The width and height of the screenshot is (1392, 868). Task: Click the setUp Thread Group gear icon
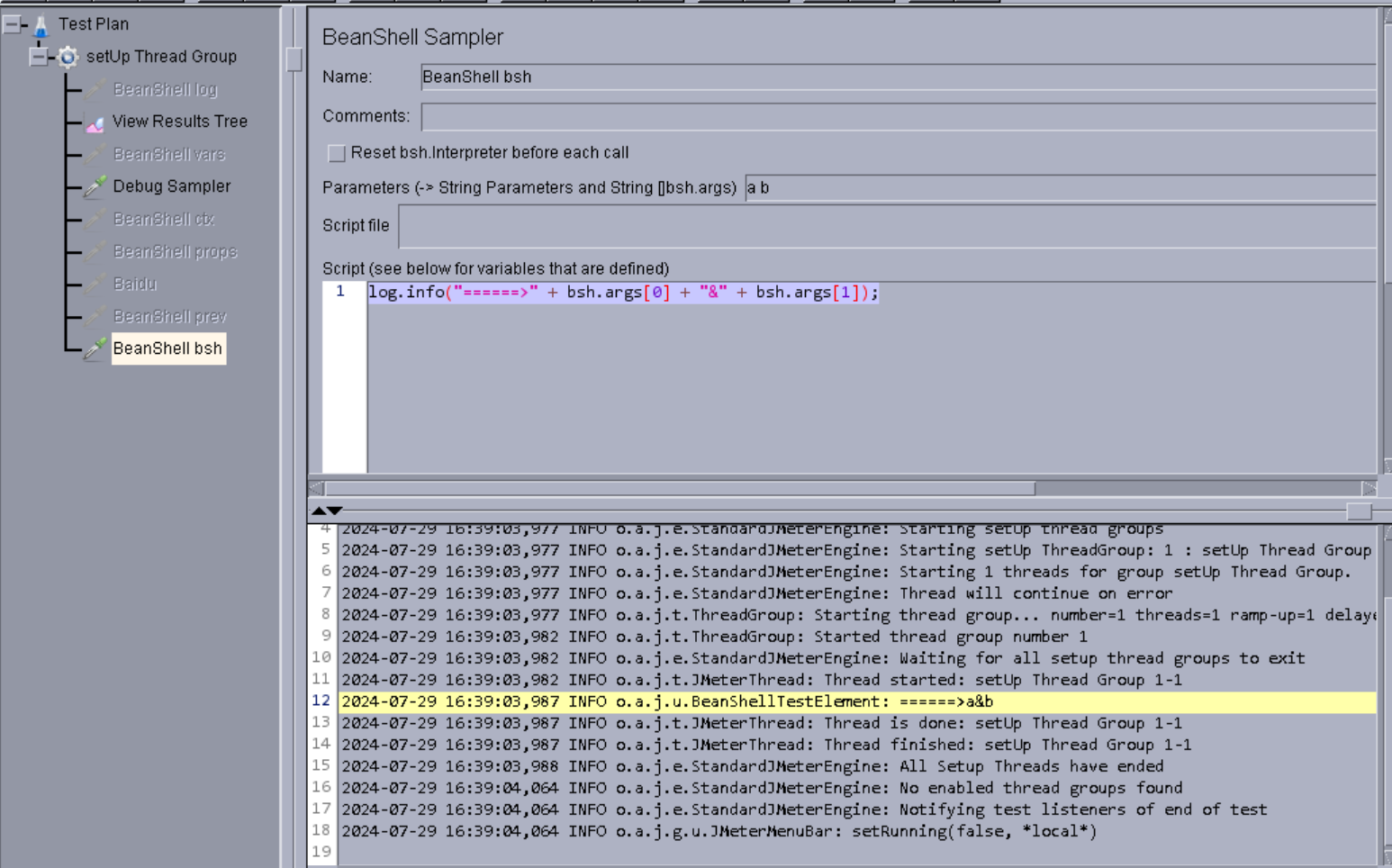[68, 58]
